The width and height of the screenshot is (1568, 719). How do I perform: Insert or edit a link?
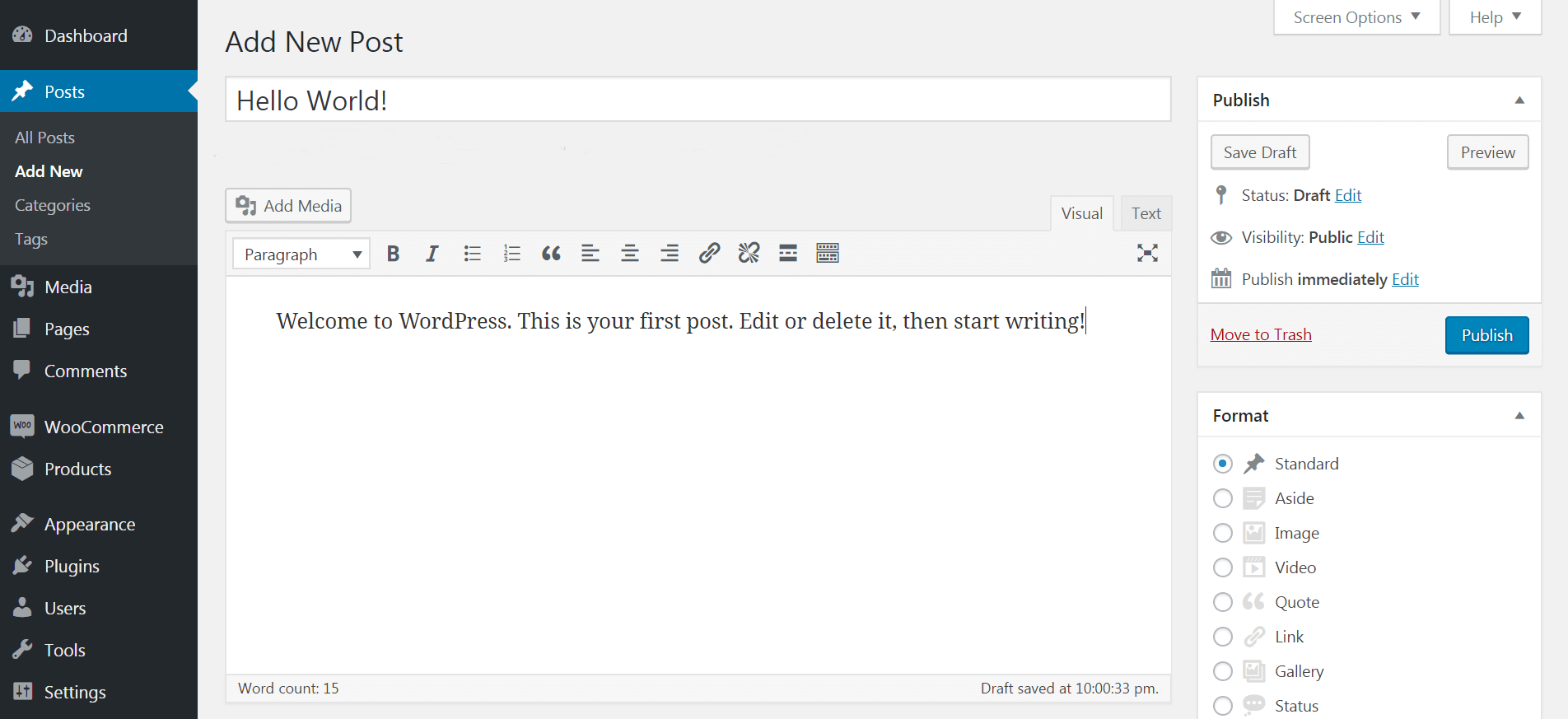(x=709, y=254)
